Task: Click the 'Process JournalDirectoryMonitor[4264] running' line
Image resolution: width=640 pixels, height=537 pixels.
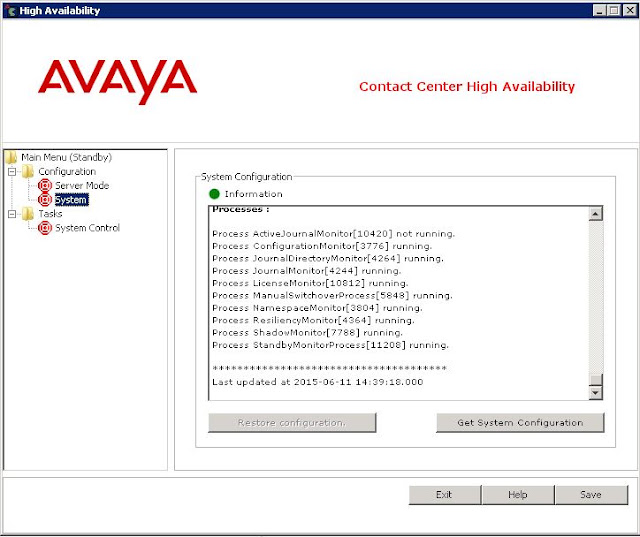Action: point(328,258)
